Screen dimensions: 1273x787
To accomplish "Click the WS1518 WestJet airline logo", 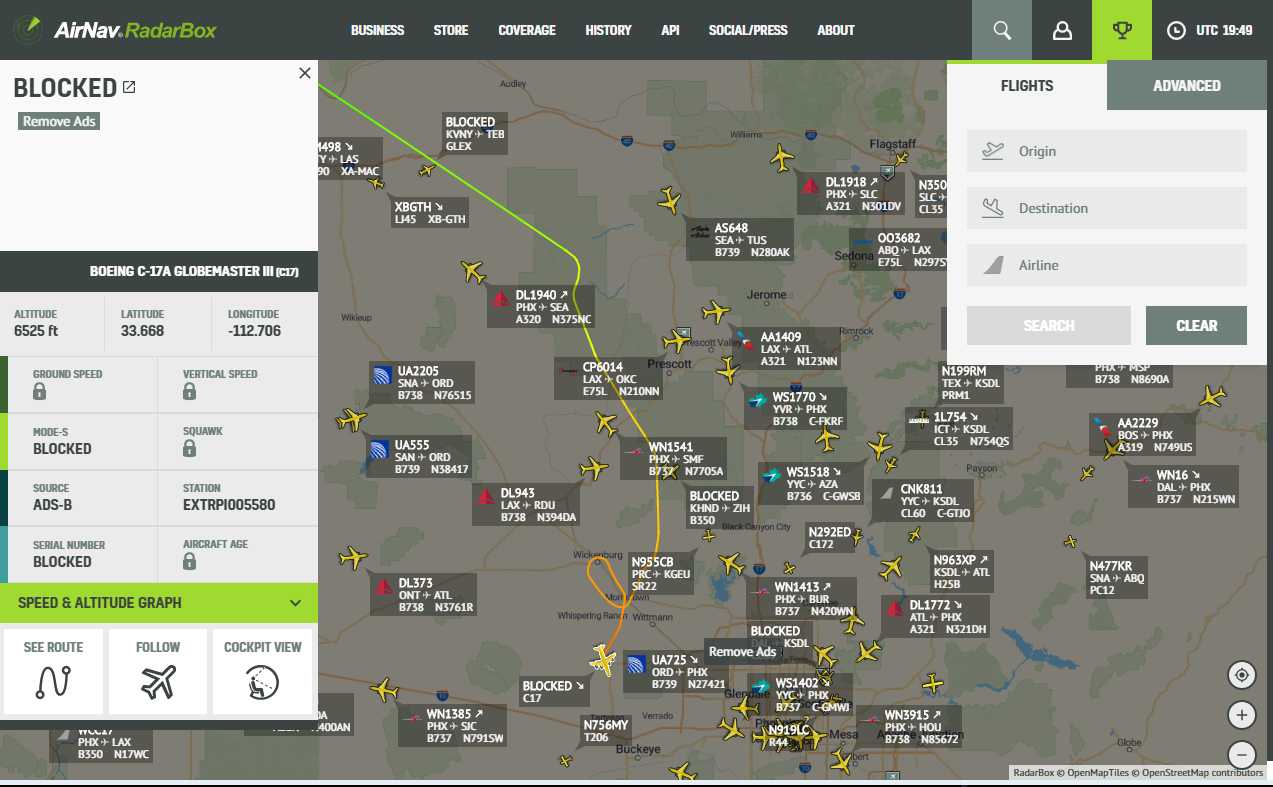I will pos(771,476).
